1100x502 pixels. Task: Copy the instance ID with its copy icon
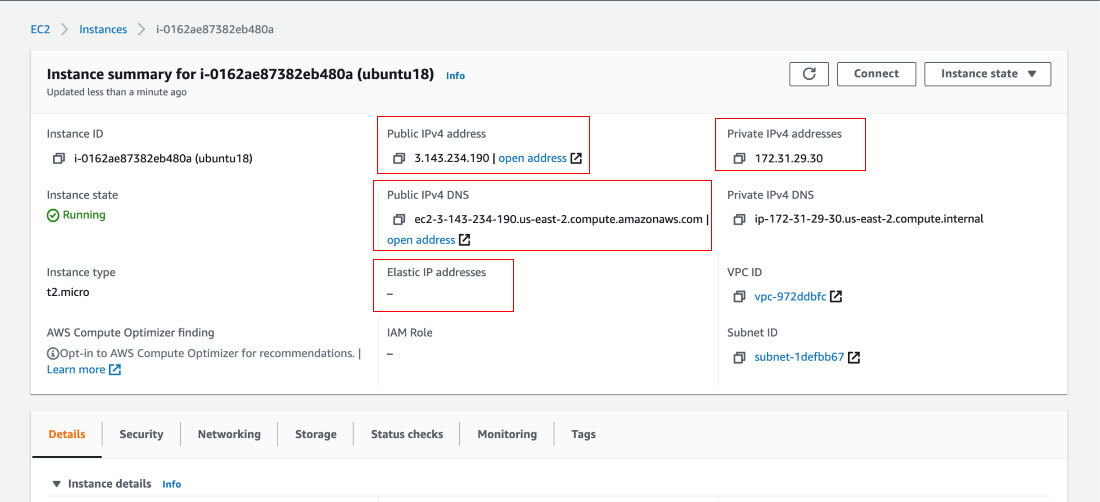(x=59, y=158)
